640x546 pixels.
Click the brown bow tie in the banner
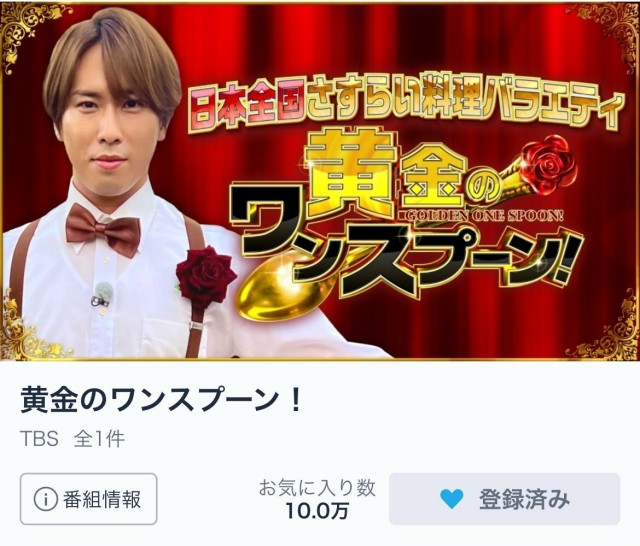point(103,229)
